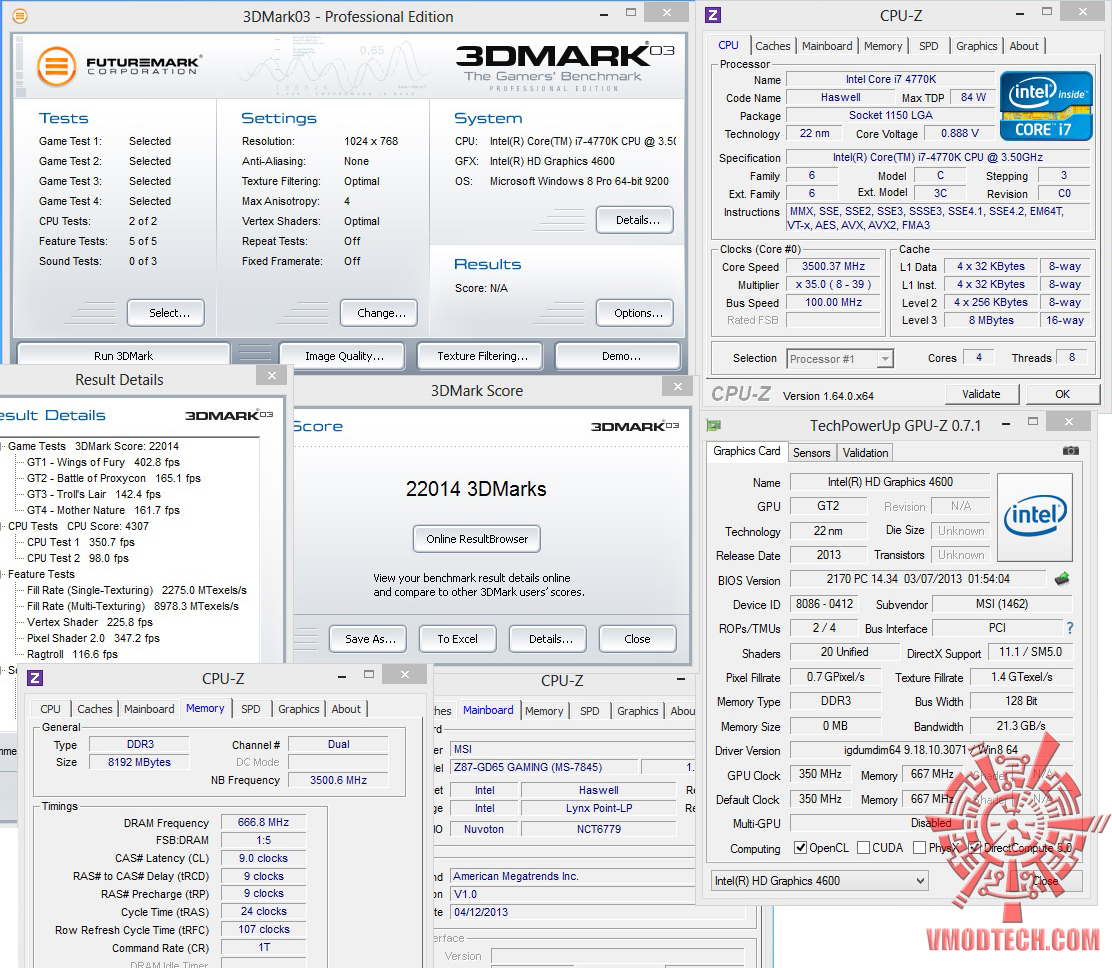
Task: Click Close button in 3DMark Score window
Action: click(638, 639)
